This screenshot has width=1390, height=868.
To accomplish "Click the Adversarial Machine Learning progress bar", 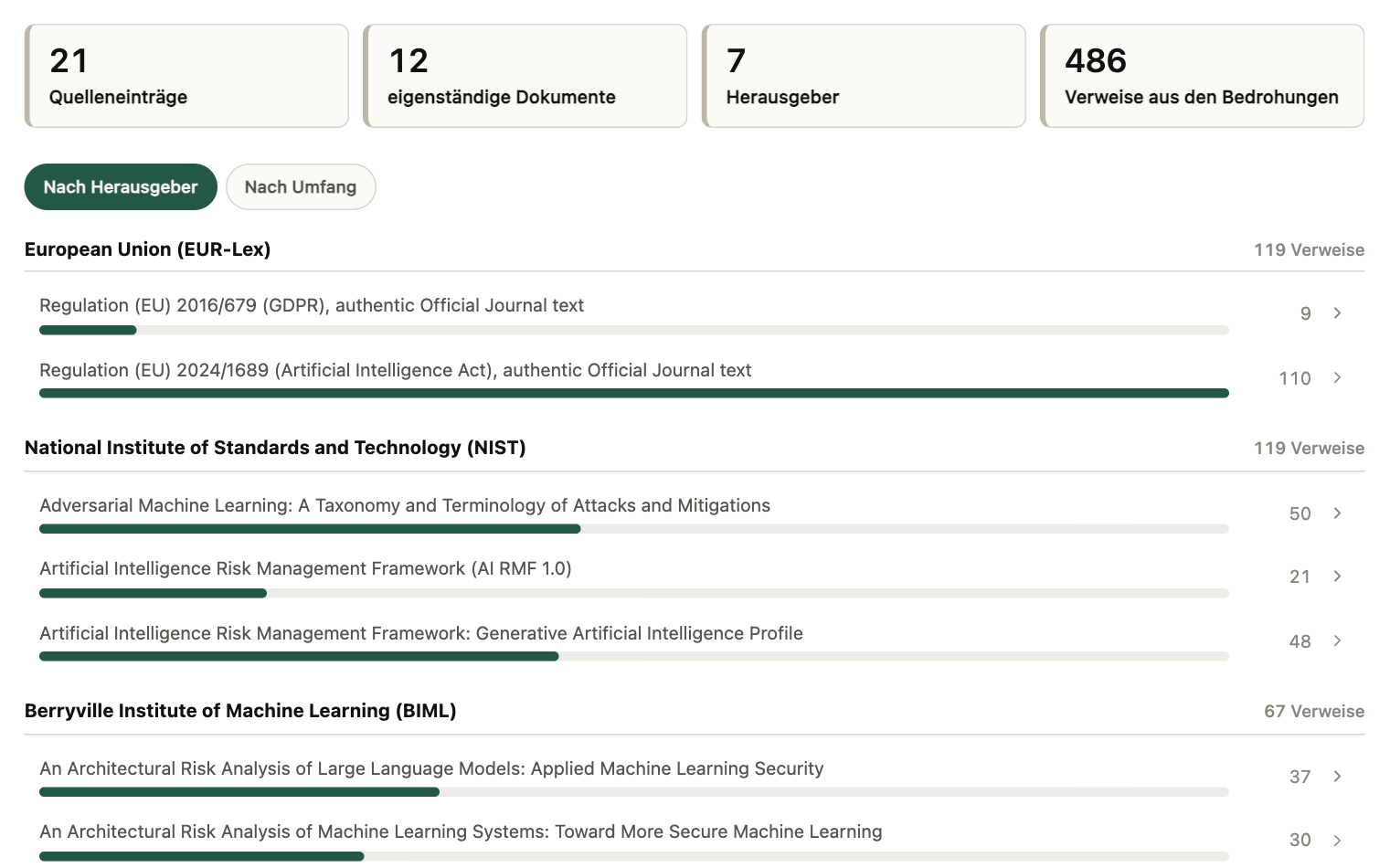I will click(634, 529).
